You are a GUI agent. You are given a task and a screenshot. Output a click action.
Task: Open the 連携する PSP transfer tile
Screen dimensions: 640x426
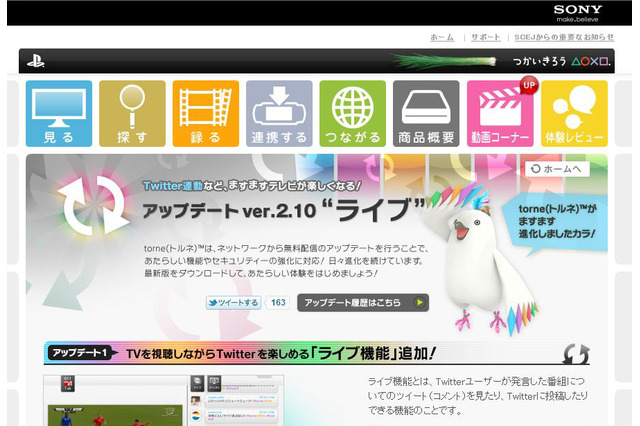point(279,113)
